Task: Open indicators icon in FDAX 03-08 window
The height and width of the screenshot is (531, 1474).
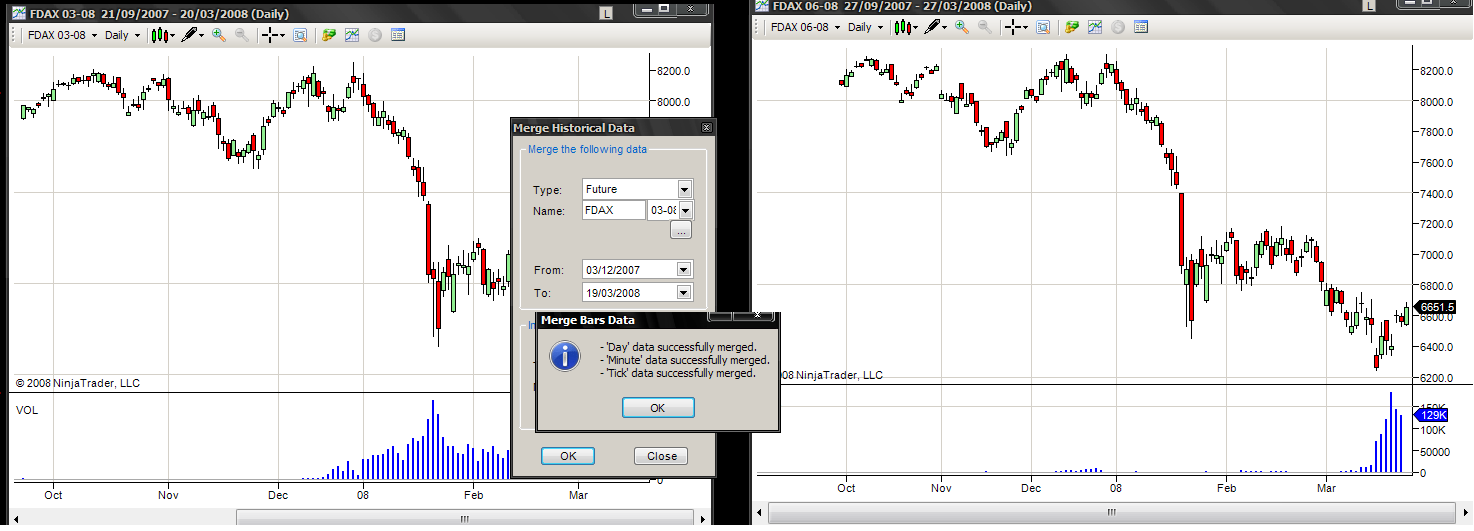Action: point(352,35)
